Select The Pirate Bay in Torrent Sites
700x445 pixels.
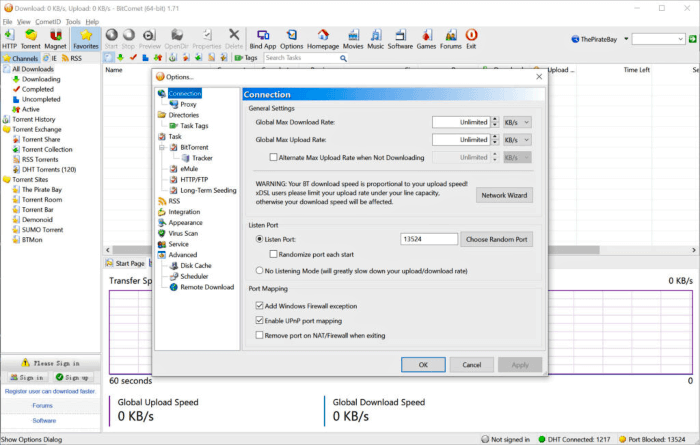click(x=42, y=190)
